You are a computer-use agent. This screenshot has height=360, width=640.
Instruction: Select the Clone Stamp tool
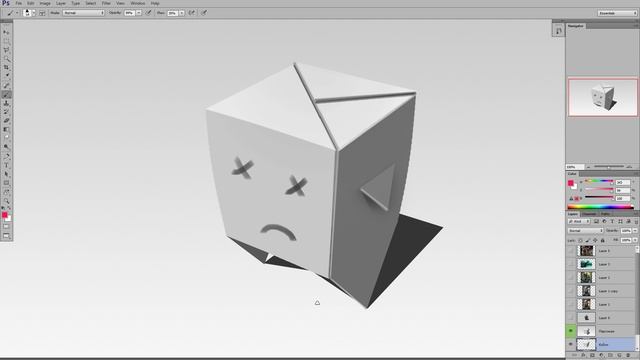point(6,103)
